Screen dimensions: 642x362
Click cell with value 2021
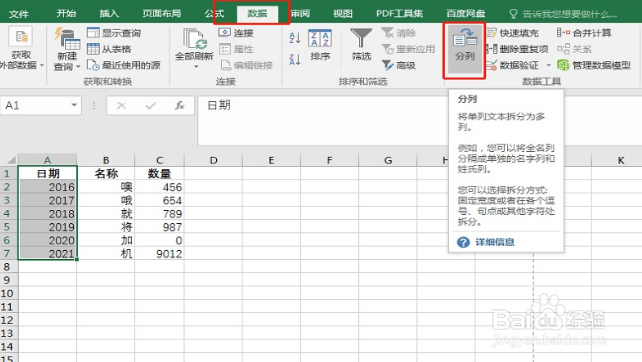tap(47, 254)
